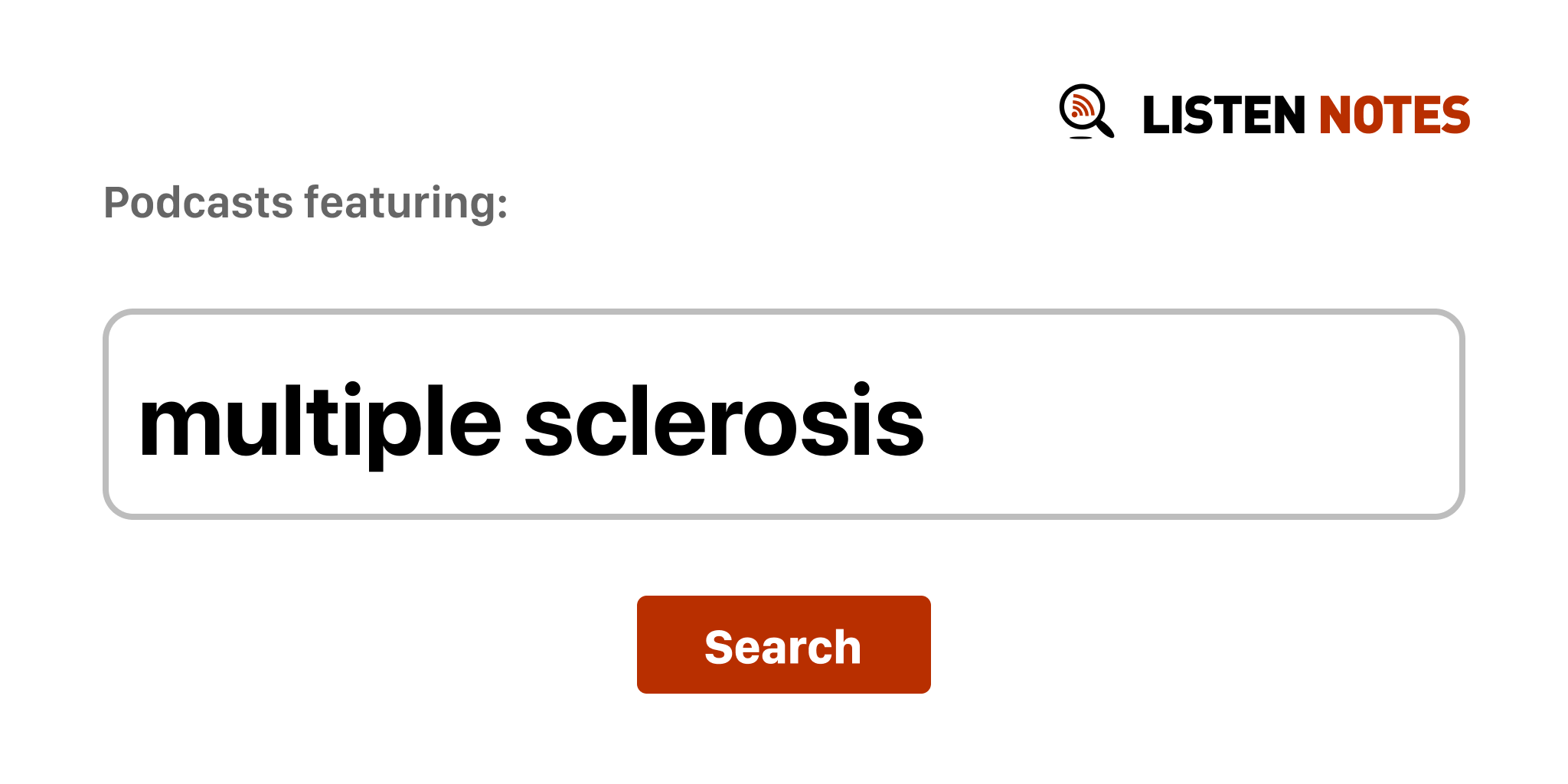The image size is (1568, 784).
Task: Click the magnifying glass handle of the logo
Action: (1106, 129)
